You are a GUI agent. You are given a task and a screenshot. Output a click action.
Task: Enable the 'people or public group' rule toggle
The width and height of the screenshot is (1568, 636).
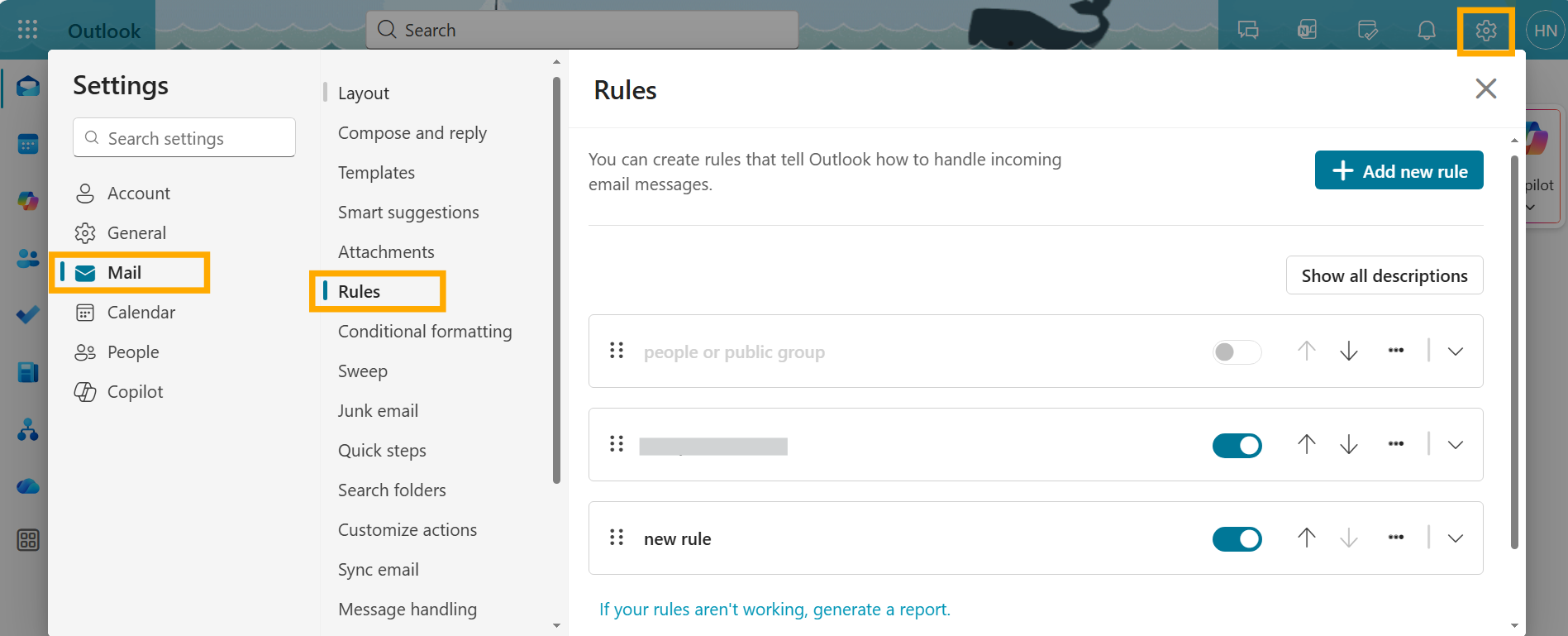click(x=1237, y=351)
